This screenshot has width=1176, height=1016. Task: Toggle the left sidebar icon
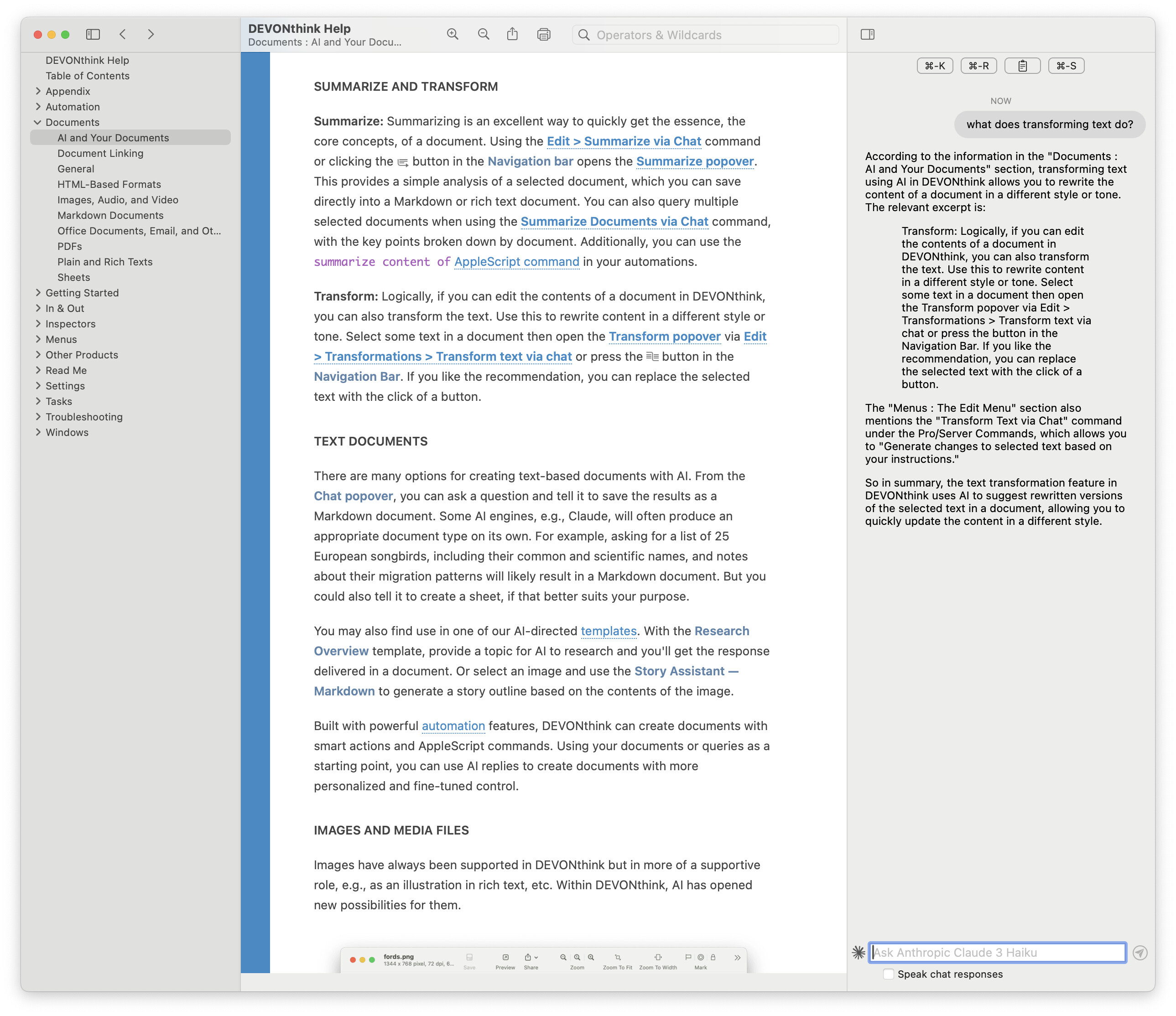(x=93, y=35)
